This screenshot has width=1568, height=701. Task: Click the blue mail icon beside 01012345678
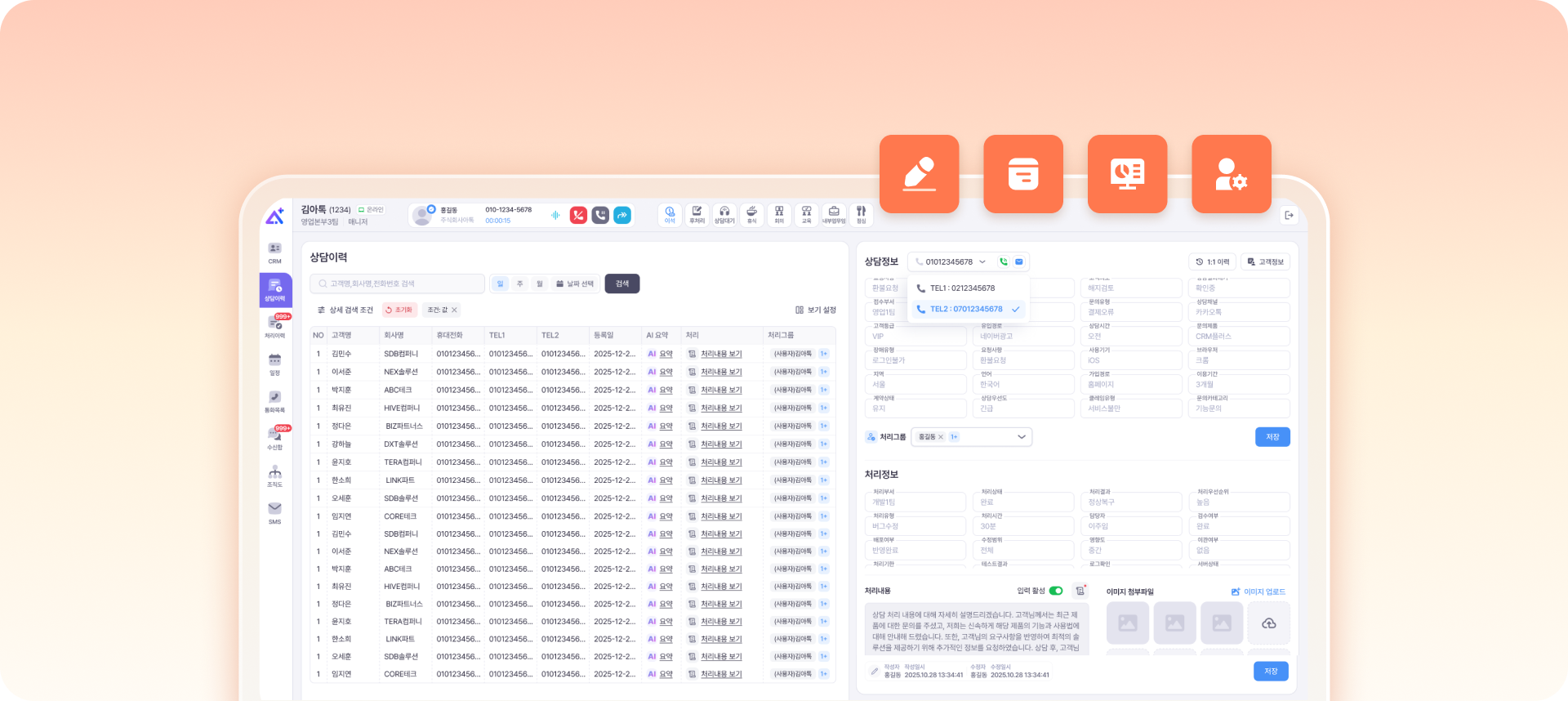pos(1019,261)
